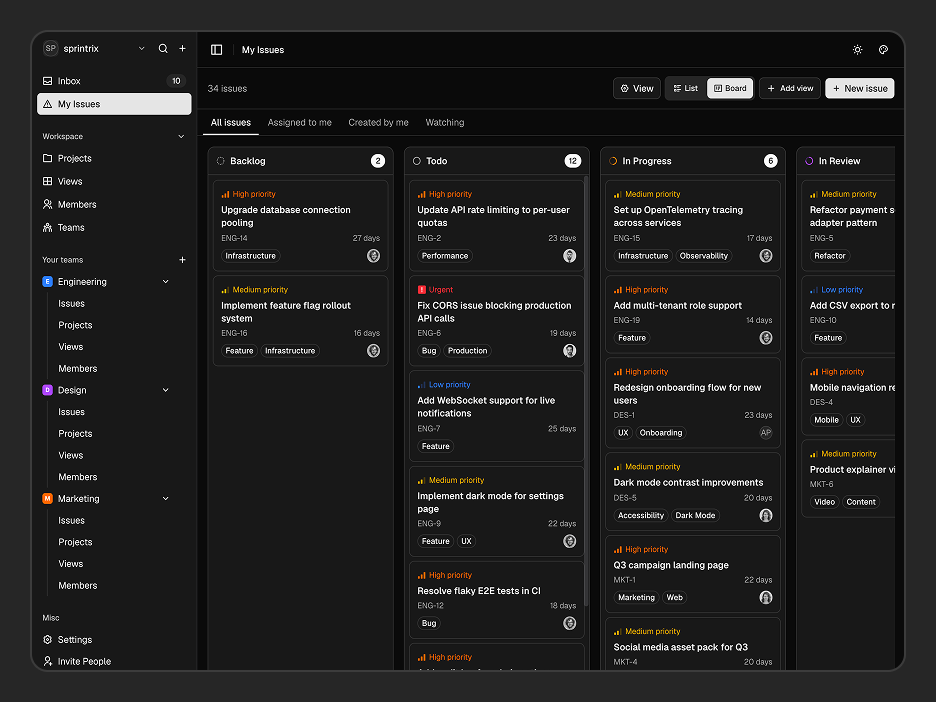Screen dimensions: 936x702
Task: Click Add view button
Action: click(x=790, y=88)
